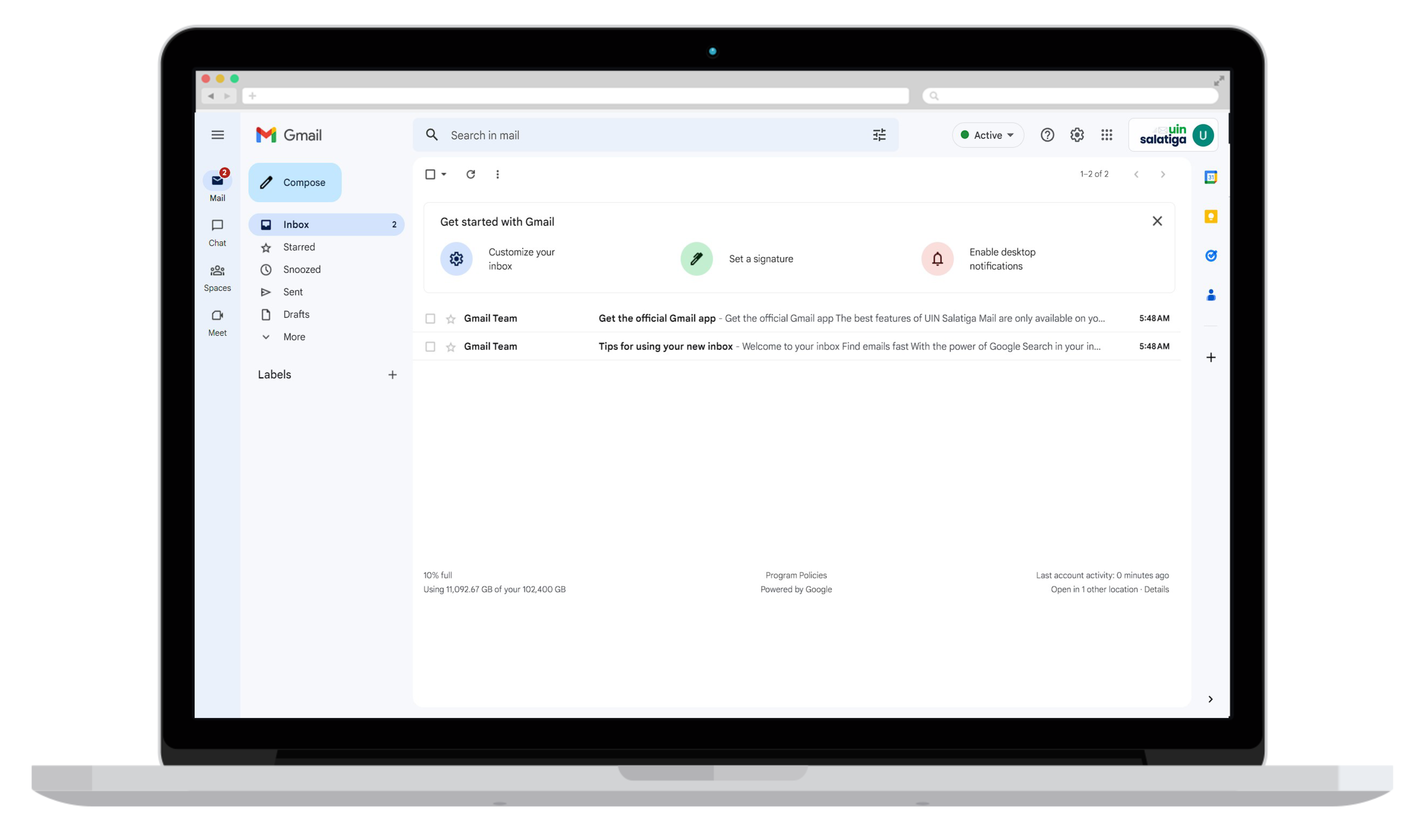
Task: Click the Customize your inbox gear icon
Action: tap(456, 259)
